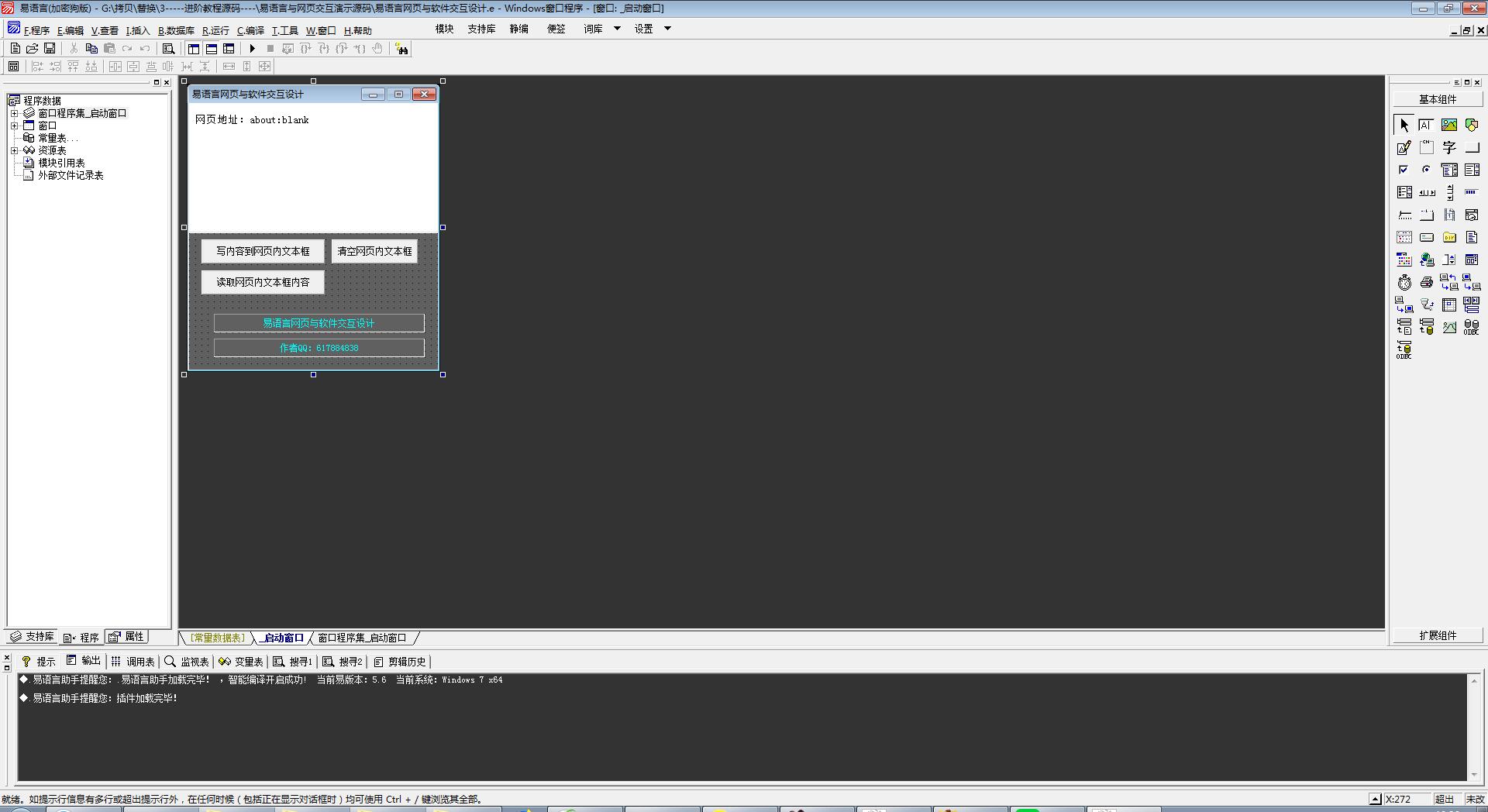Click the 读取网页内文本框内容 button
The width and height of the screenshot is (1488, 812).
[x=263, y=282]
